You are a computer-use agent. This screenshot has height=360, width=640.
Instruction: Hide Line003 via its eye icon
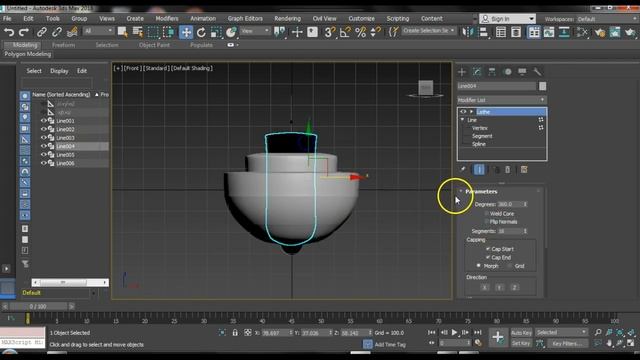(43, 138)
